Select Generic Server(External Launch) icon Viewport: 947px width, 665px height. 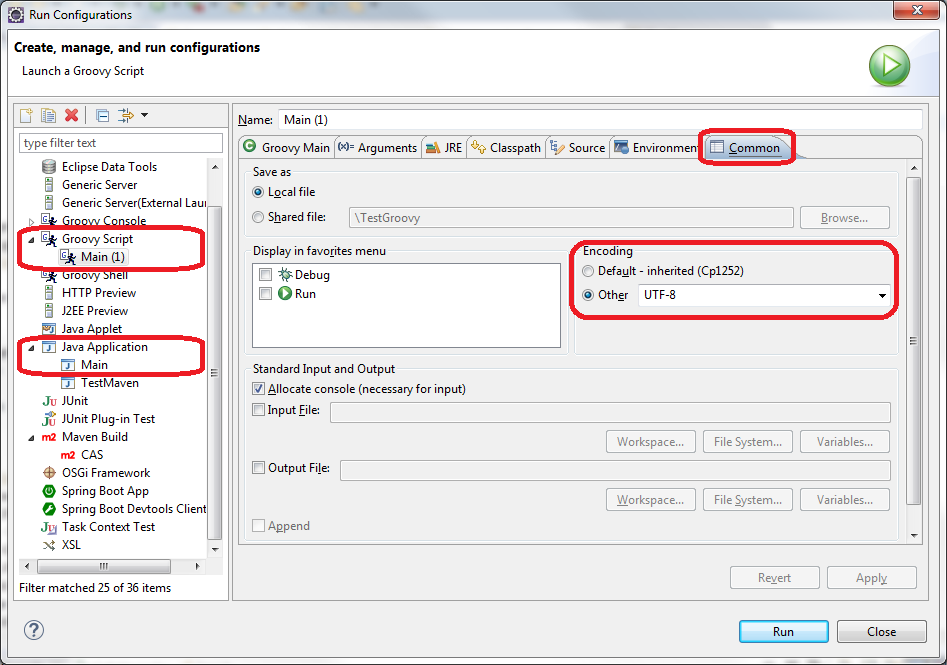[x=49, y=203]
